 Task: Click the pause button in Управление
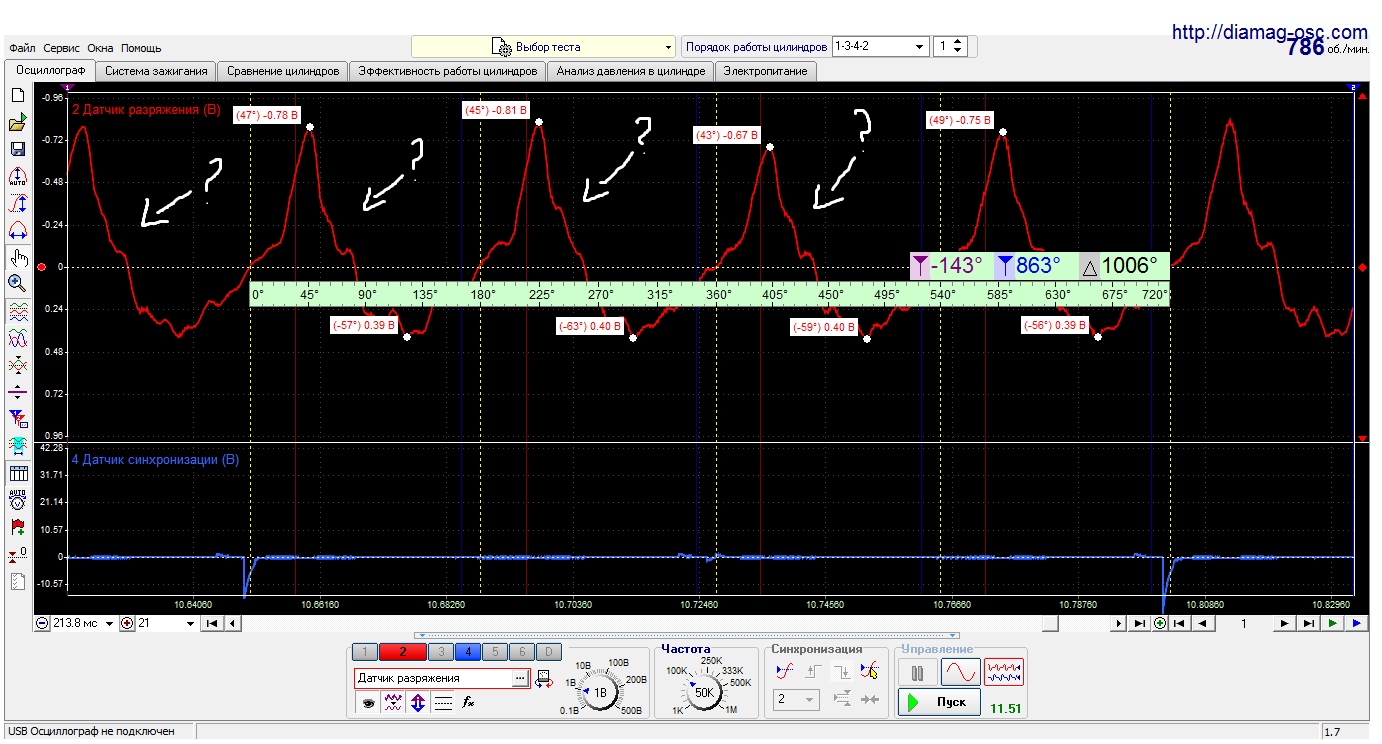pos(917,671)
